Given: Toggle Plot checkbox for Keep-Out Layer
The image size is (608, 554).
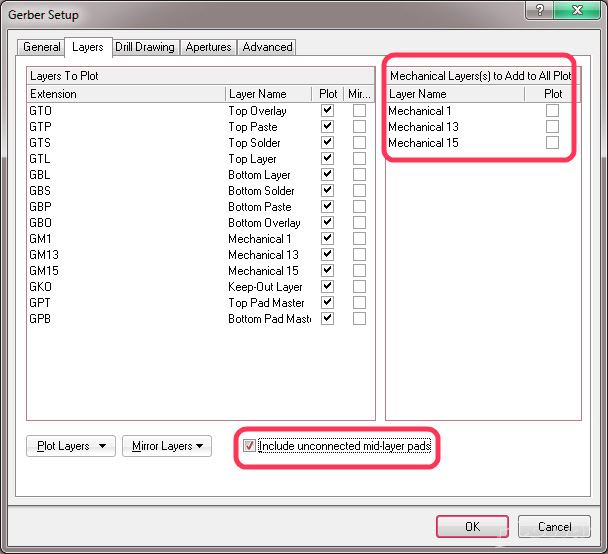Looking at the screenshot, I should pyautogui.click(x=327, y=287).
